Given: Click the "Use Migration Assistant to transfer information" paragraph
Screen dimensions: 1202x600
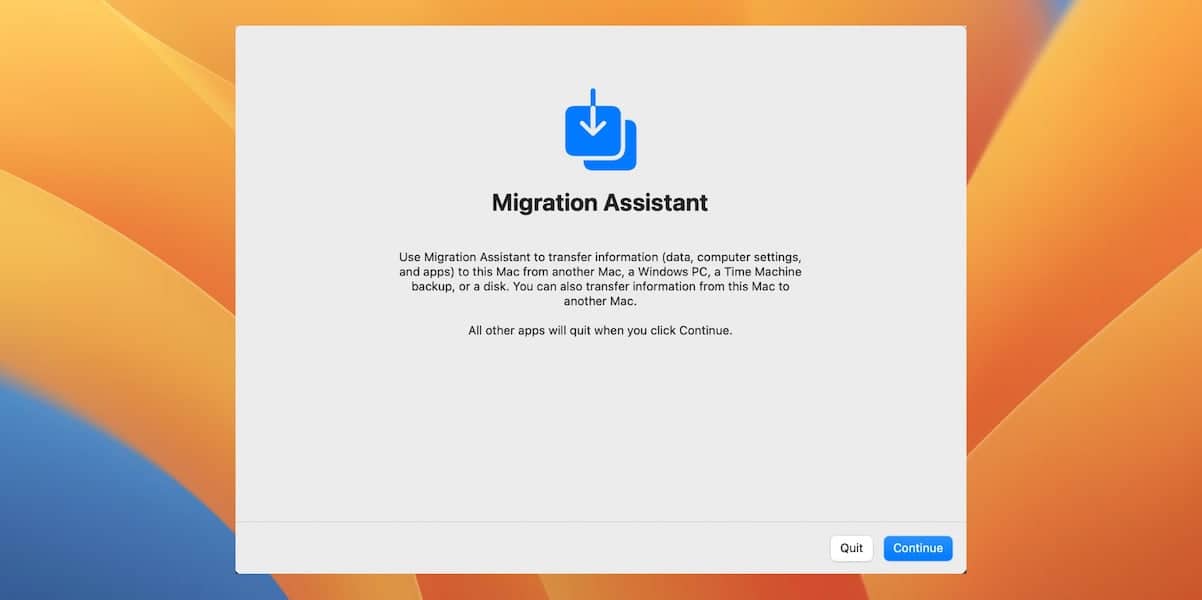Looking at the screenshot, I should point(600,279).
